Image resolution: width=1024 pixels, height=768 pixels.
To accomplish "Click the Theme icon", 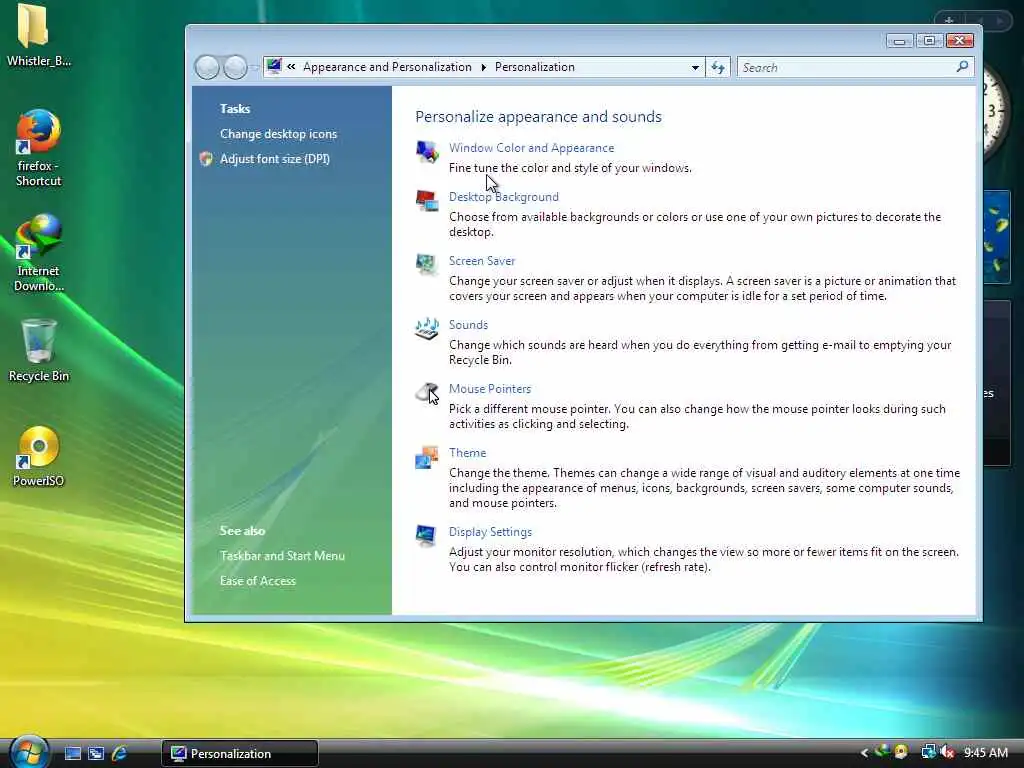I will 427,456.
